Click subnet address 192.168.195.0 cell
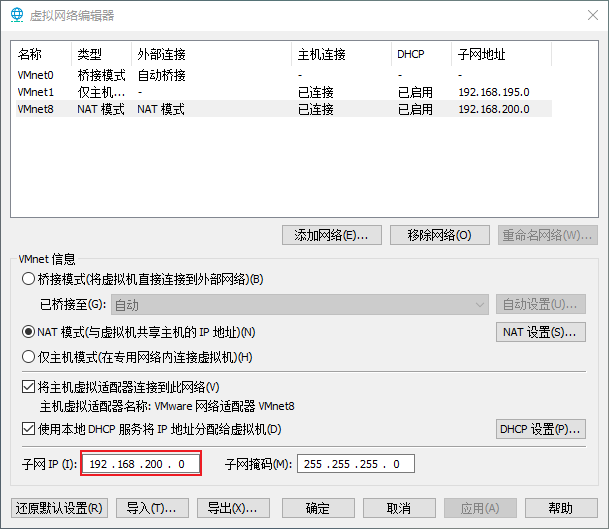609x529 pixels. click(494, 92)
